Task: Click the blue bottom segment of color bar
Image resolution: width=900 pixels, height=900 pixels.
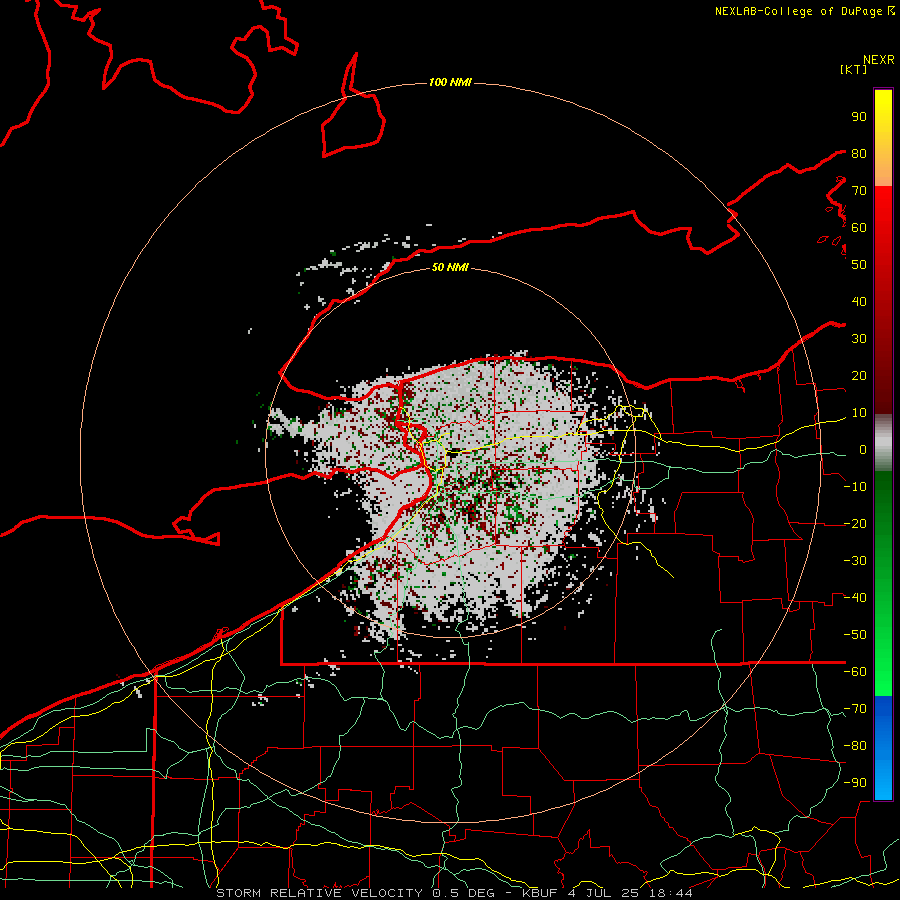Action: click(883, 748)
